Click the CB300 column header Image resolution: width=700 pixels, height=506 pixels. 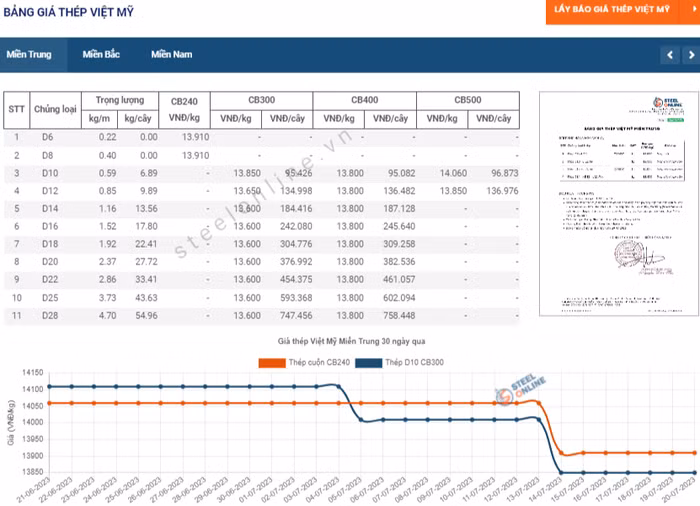coord(261,101)
